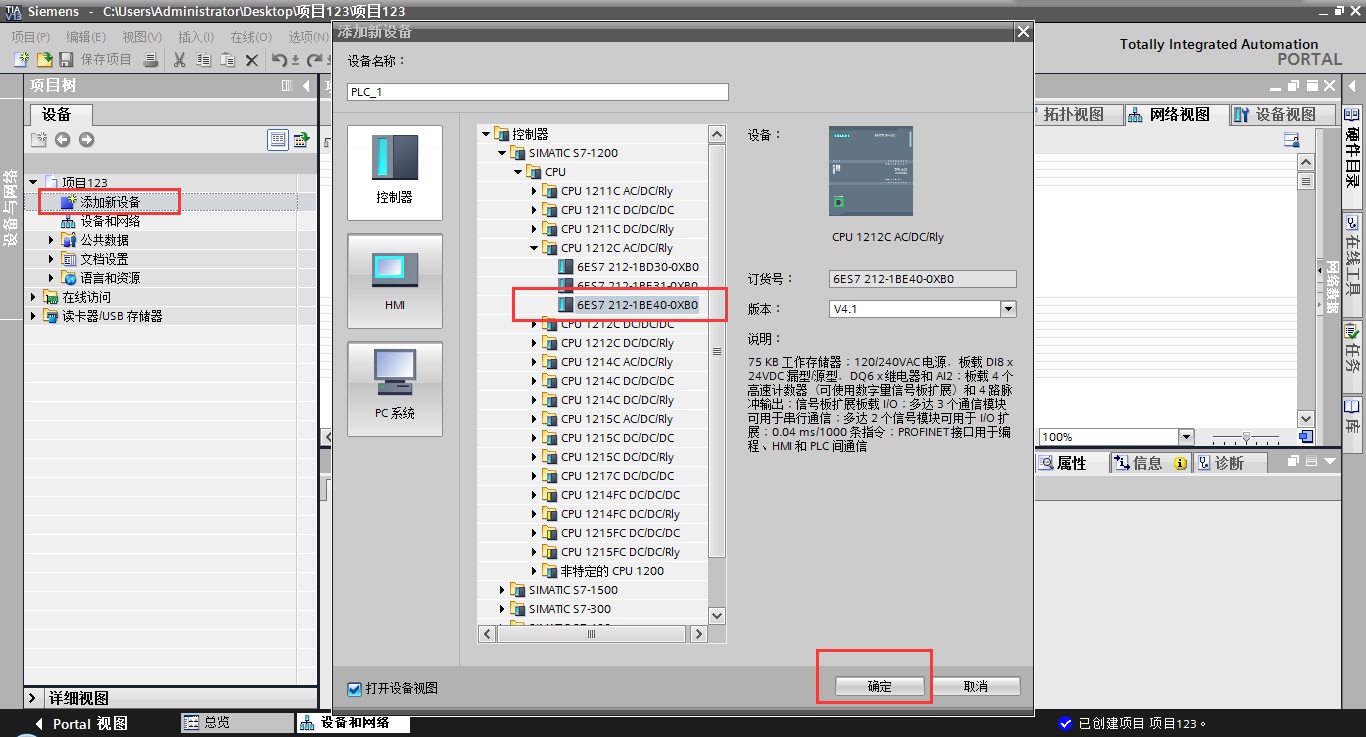Open the Project menu

(x=30, y=37)
